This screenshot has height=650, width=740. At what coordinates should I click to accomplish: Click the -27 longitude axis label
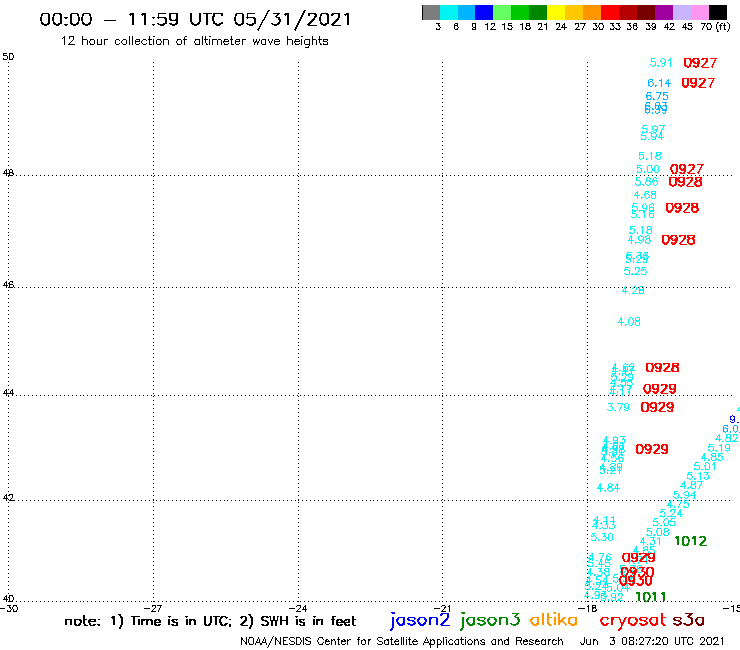(x=153, y=608)
